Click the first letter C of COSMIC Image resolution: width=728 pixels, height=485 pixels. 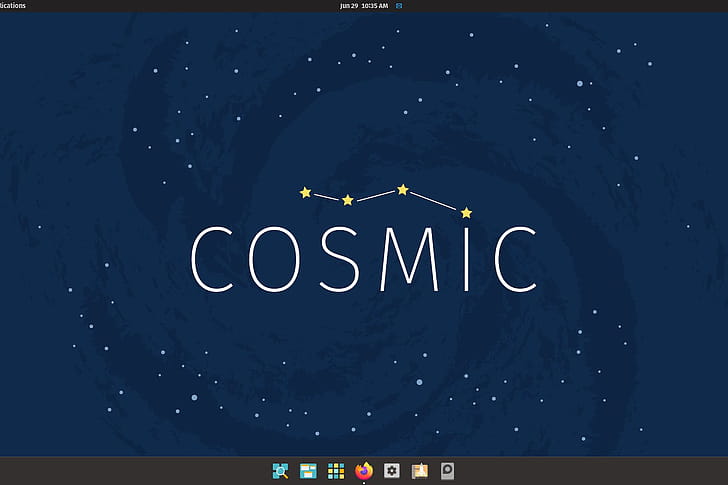pos(212,260)
